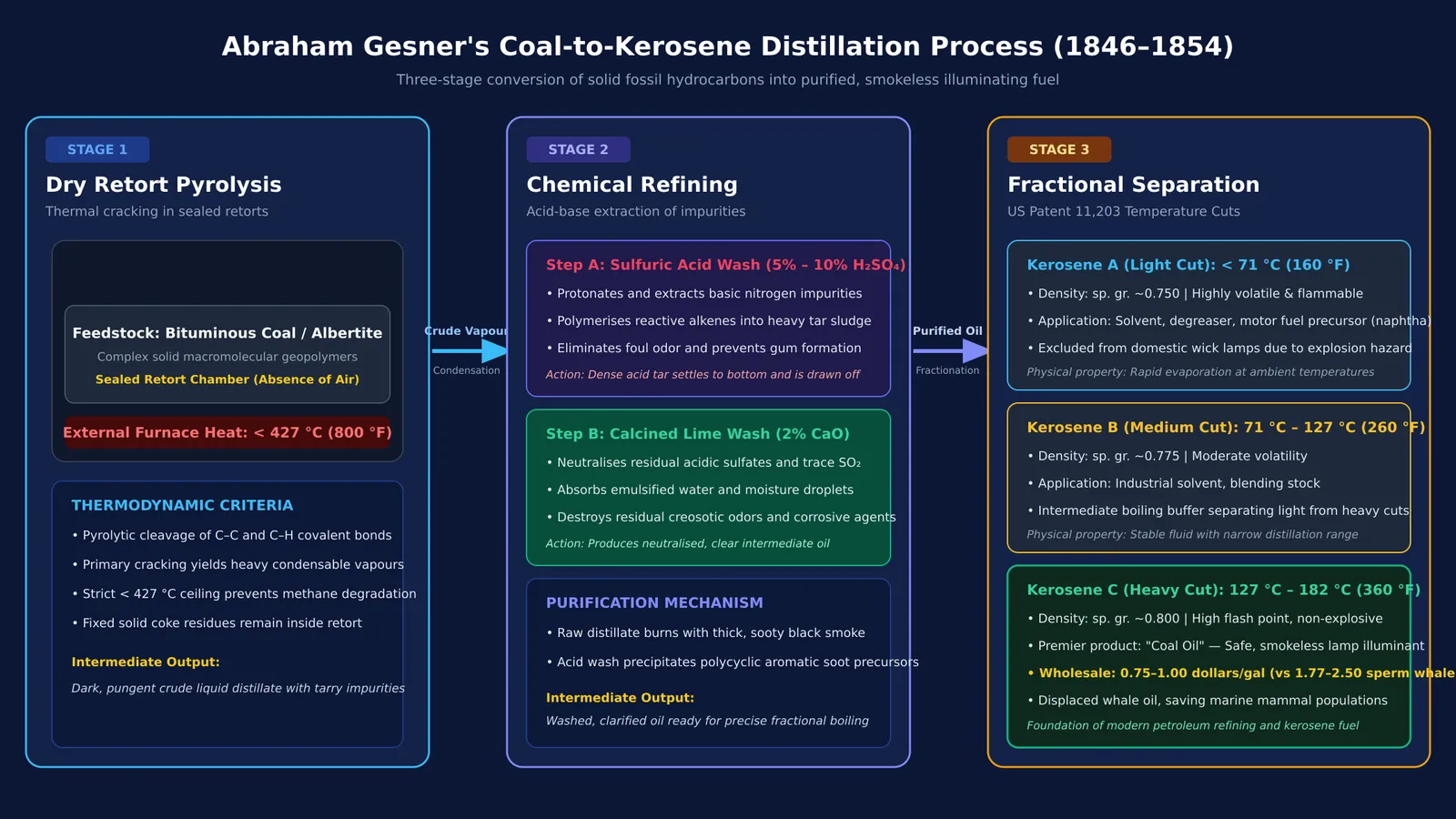The height and width of the screenshot is (819, 1456).
Task: Click 'Density: sp. gr. ~0.750' bullet
Action: [1195, 293]
